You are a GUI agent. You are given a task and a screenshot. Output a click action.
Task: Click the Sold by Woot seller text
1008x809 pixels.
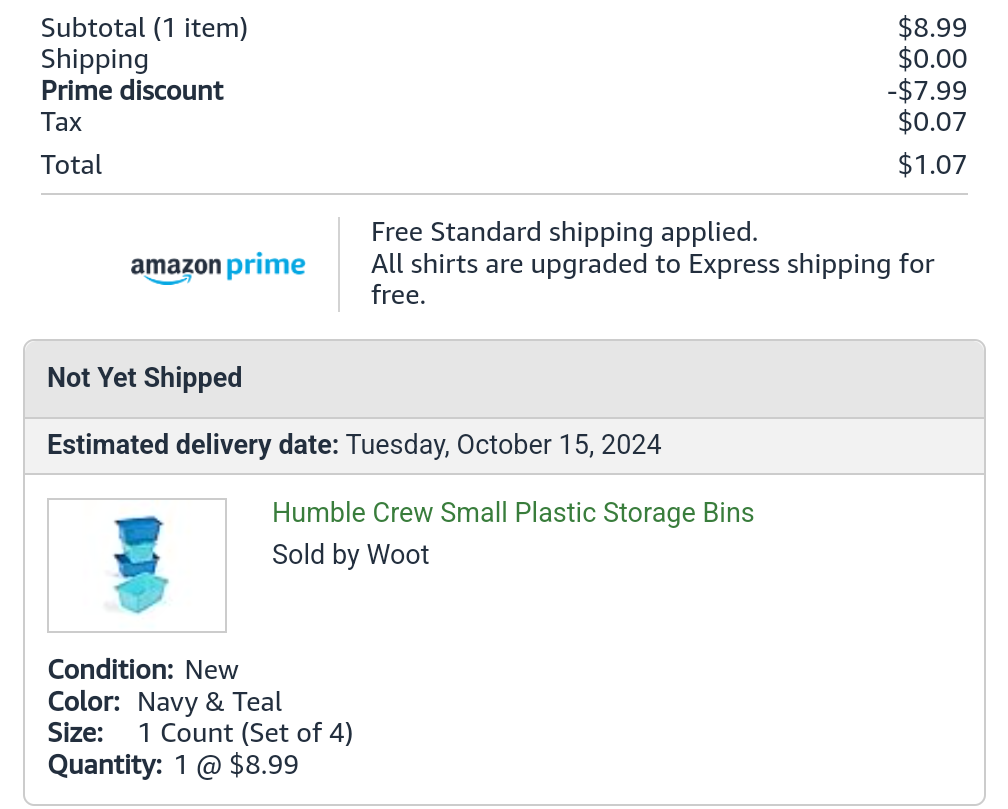(350, 555)
